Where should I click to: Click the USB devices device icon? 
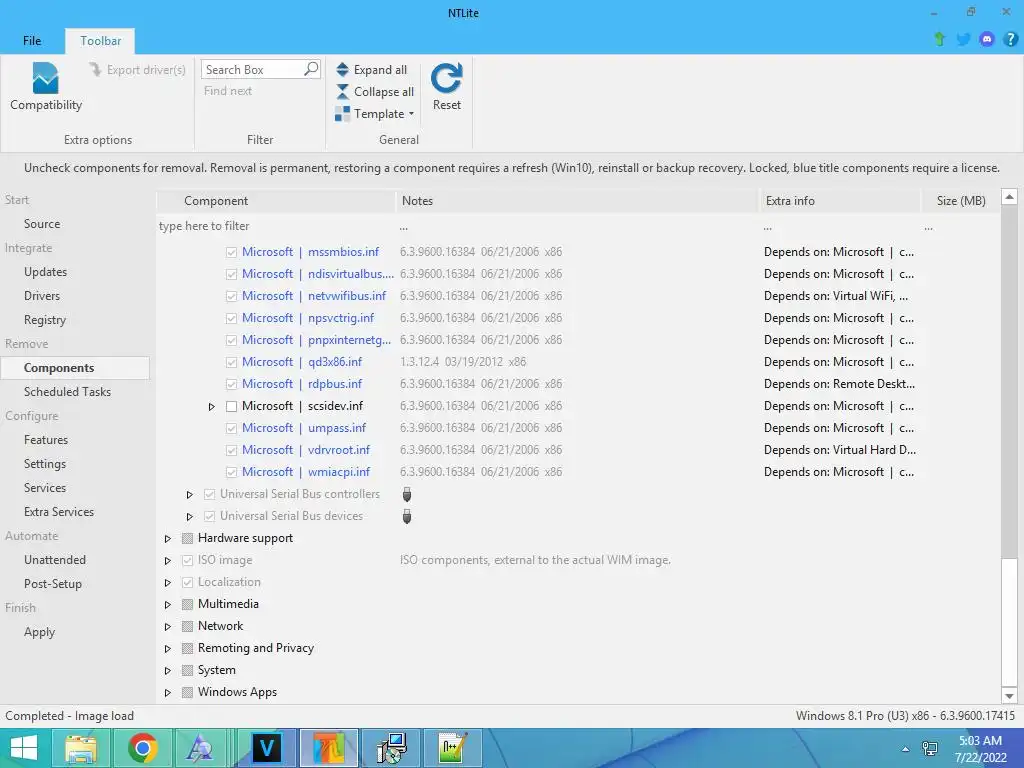pos(407,517)
